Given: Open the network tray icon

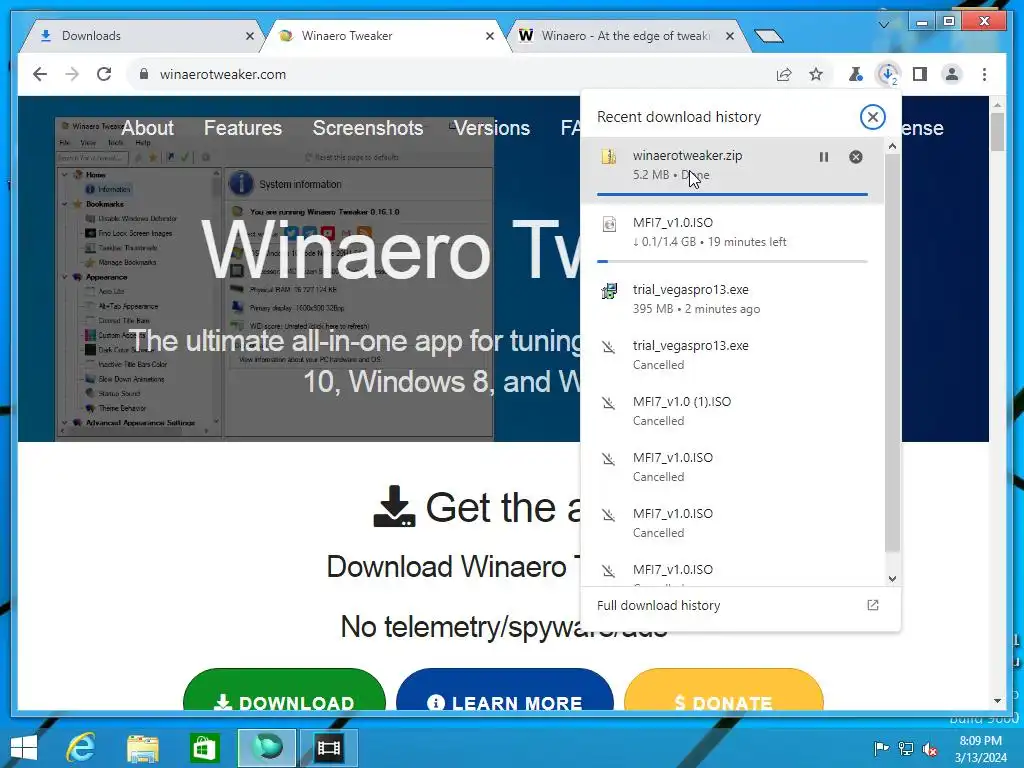Looking at the screenshot, I should (906, 749).
